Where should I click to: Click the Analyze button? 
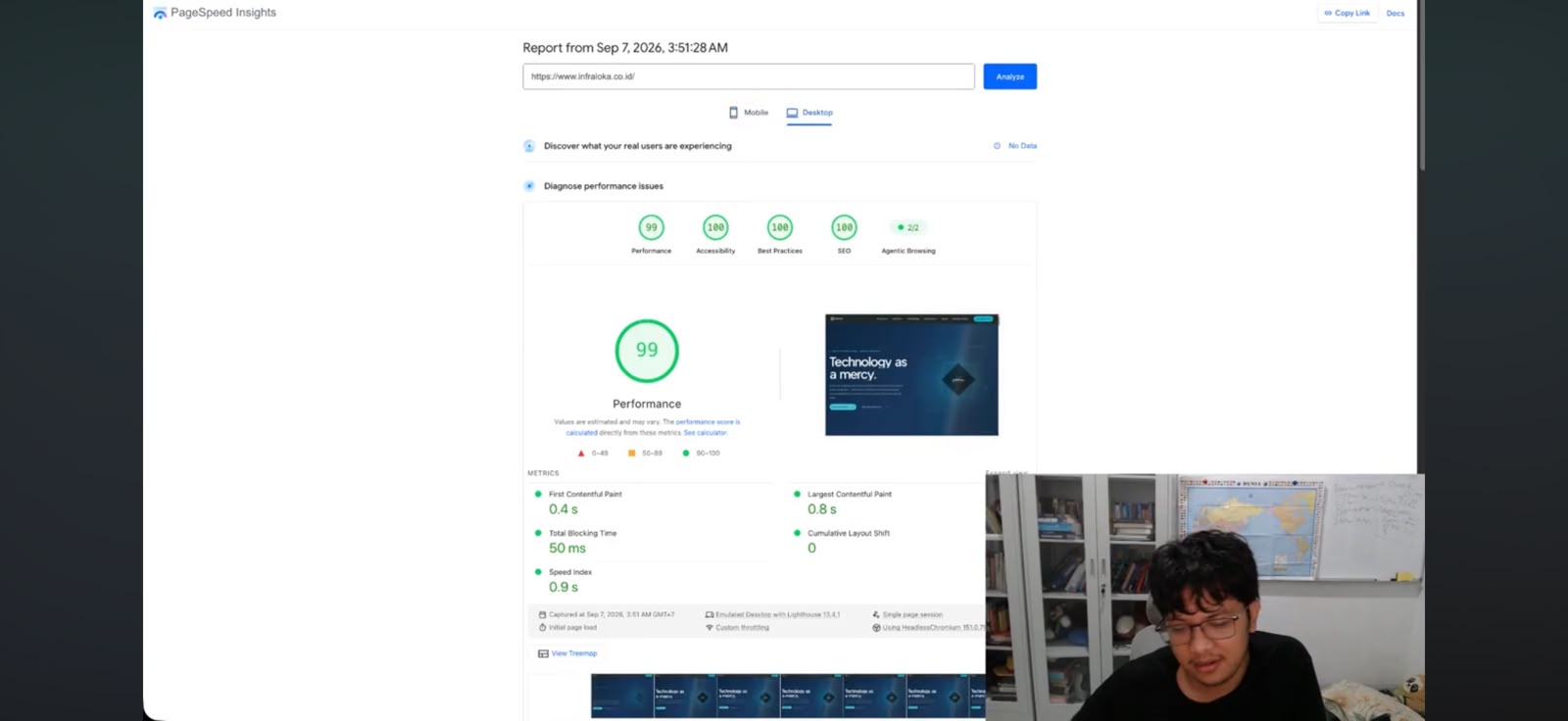tap(1010, 76)
